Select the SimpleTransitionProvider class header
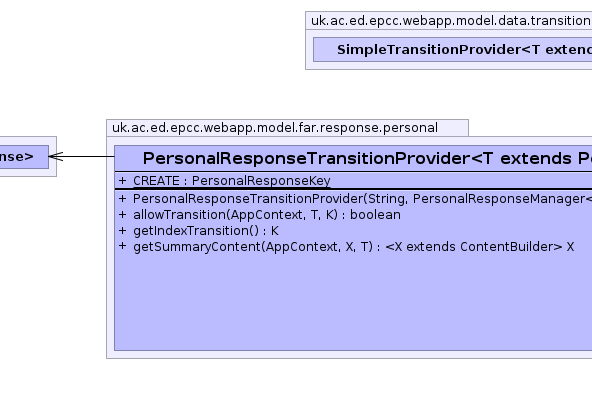Viewport: 592px width, 396px height. click(453, 49)
